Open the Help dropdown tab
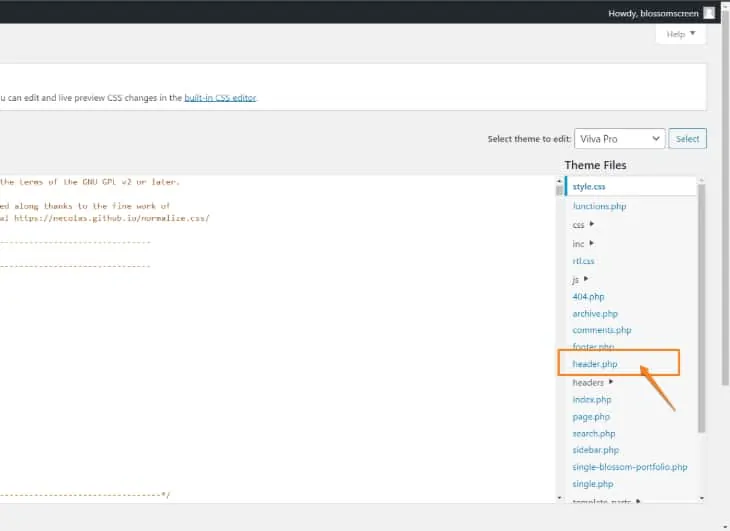This screenshot has height=531, width=730. tap(681, 34)
